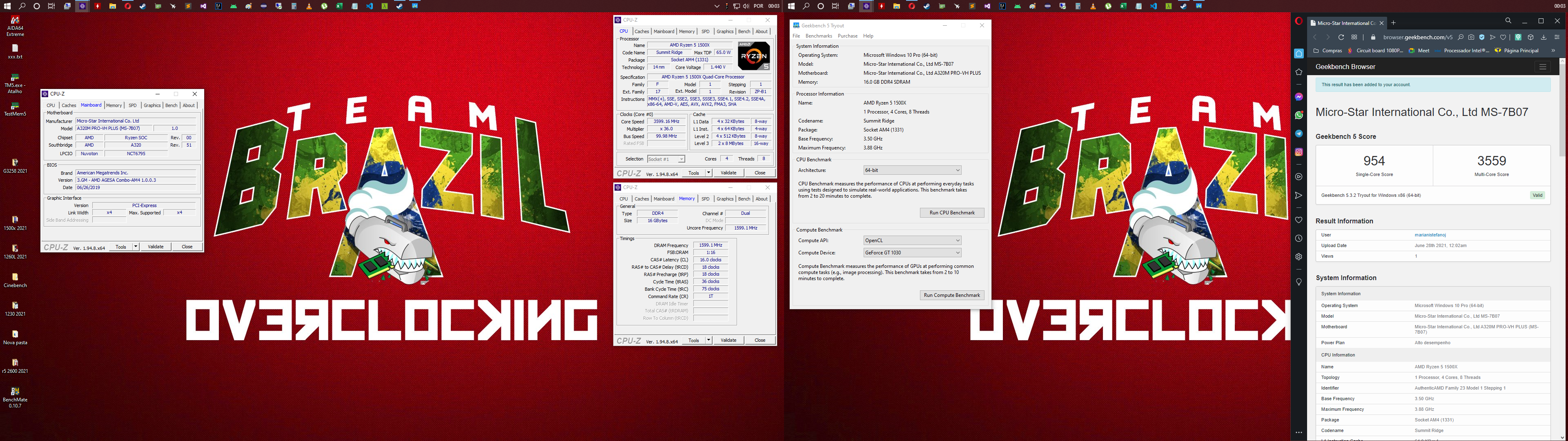This screenshot has height=441, width=1568.
Task: Open the Compras bookmark folder
Action: point(1327,51)
